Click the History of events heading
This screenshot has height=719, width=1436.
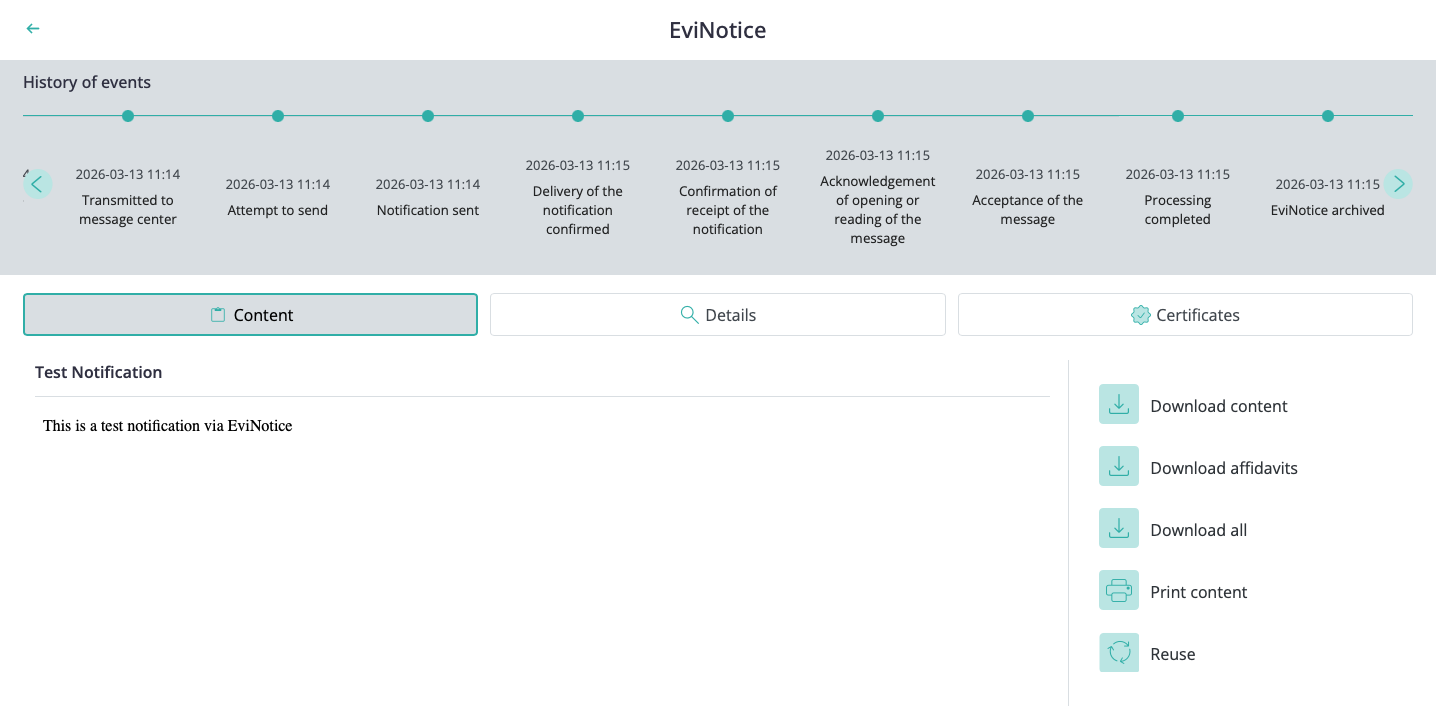(x=87, y=82)
